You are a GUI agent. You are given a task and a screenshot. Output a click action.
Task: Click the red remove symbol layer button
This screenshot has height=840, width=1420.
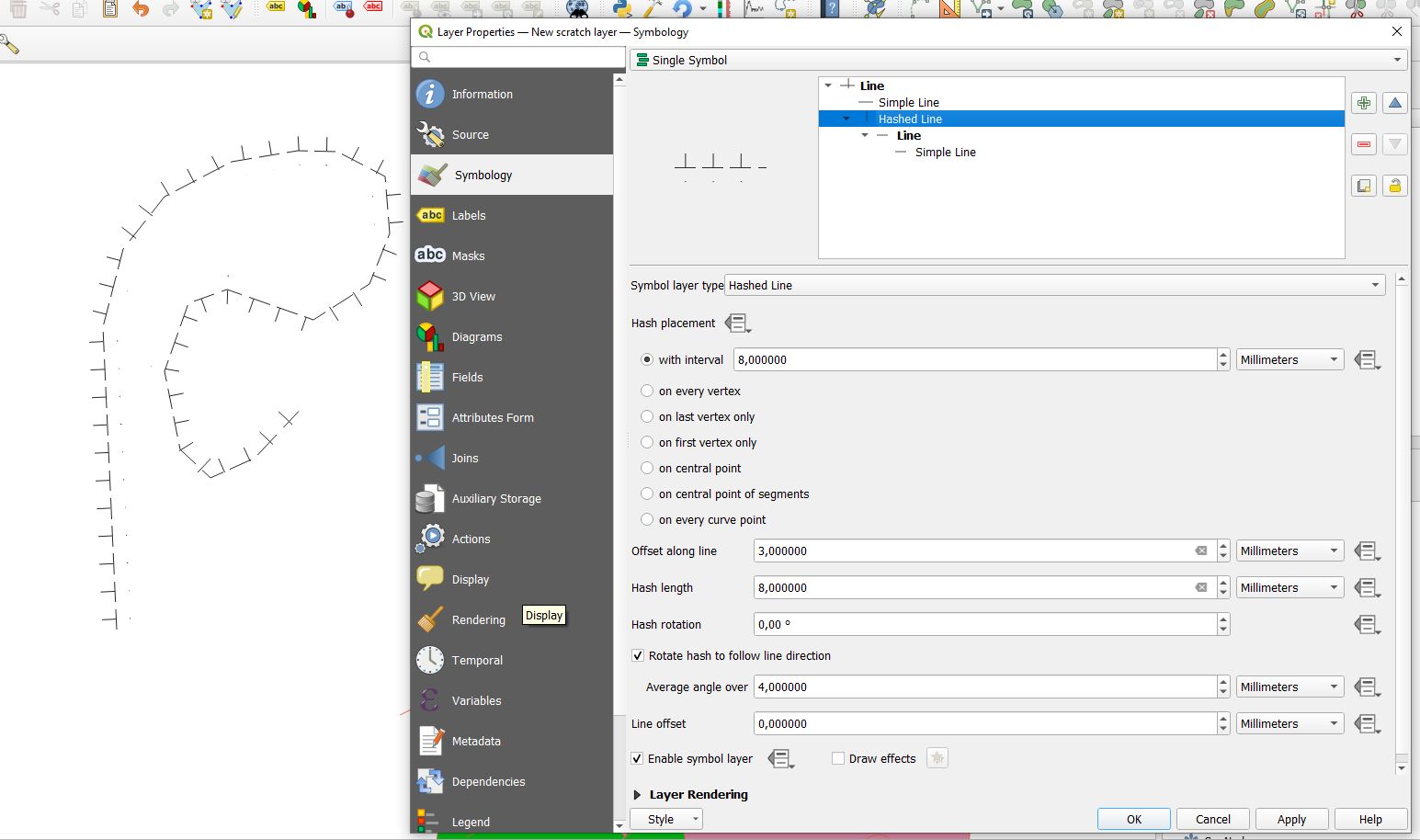point(1364,144)
